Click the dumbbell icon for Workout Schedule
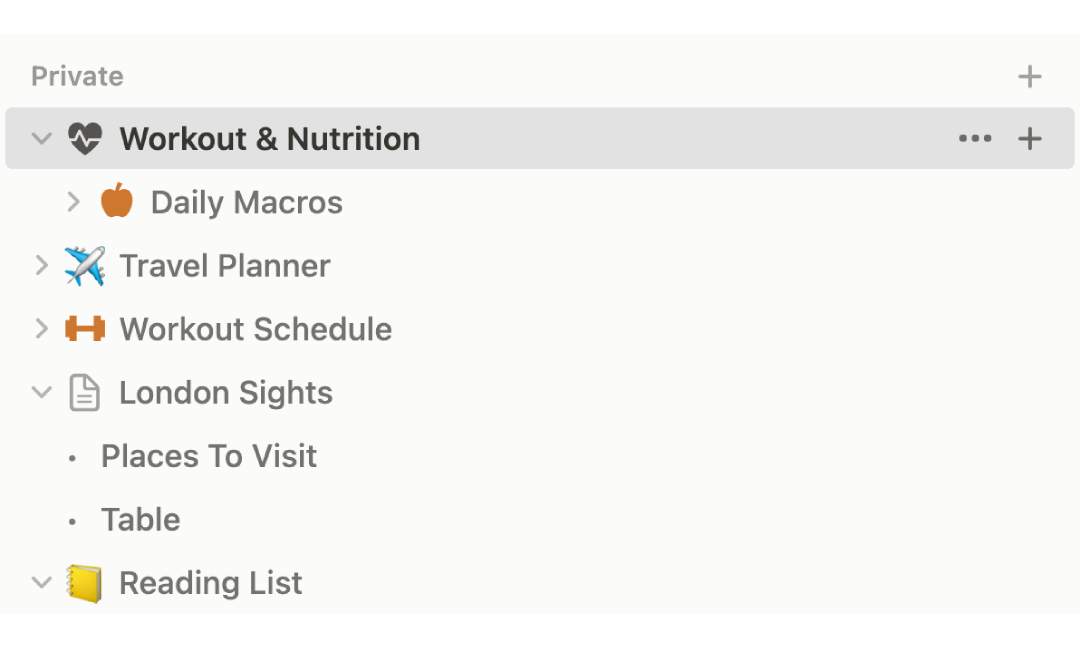Image resolution: width=1080 pixels, height=648 pixels. 85,329
